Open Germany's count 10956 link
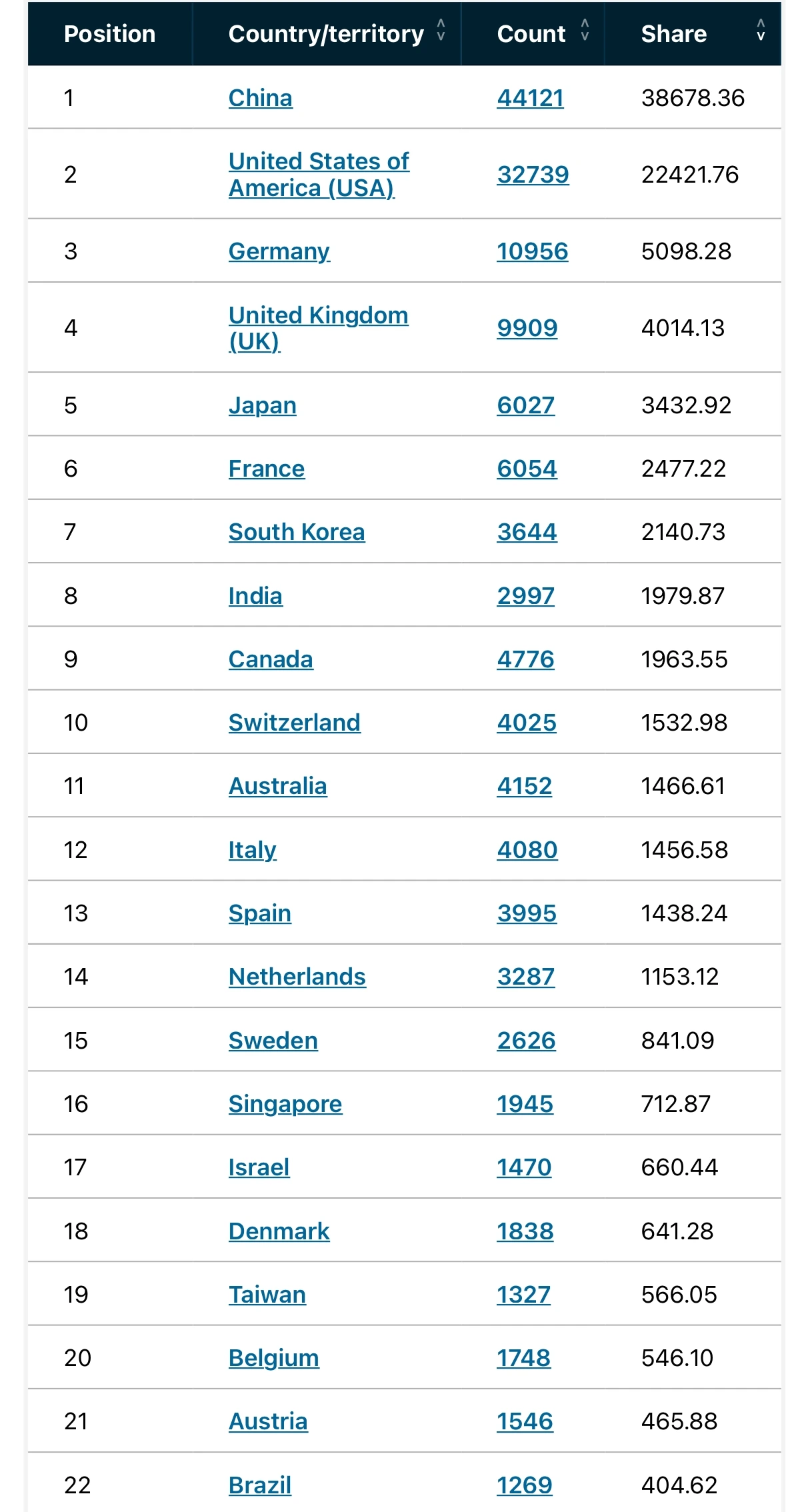This screenshot has width=786, height=1512. click(x=532, y=251)
